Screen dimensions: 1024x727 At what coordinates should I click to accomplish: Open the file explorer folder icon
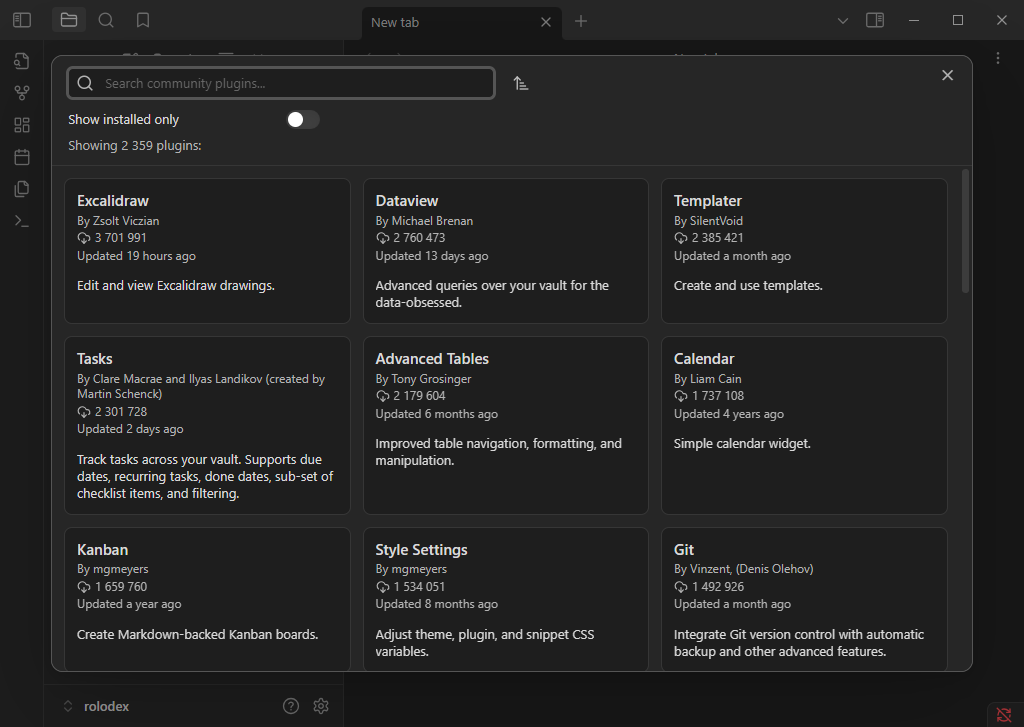click(69, 20)
